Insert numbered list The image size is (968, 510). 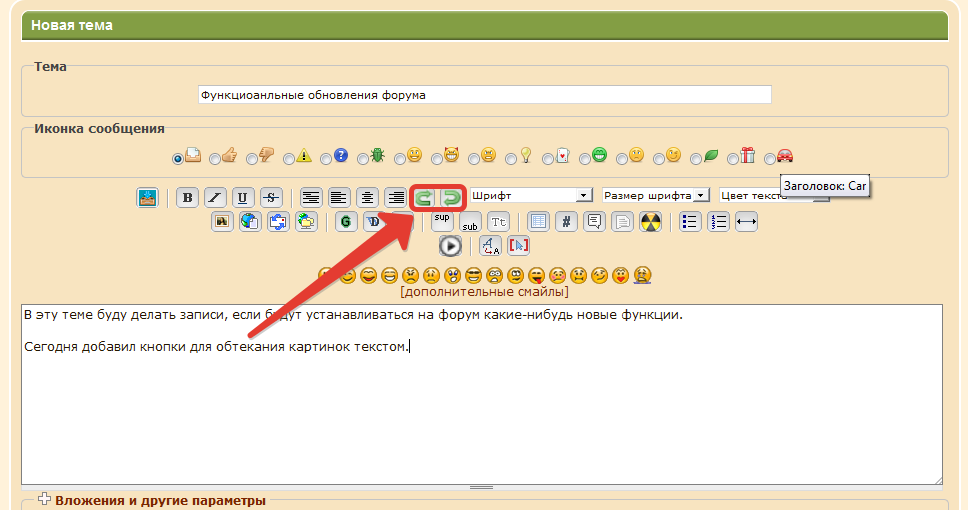tap(718, 222)
